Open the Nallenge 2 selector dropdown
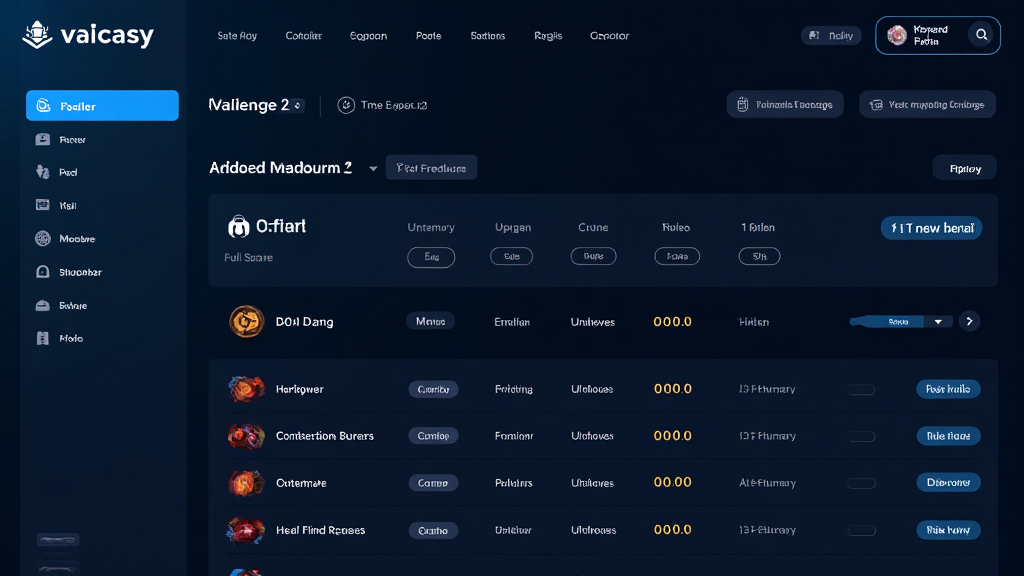 coord(298,105)
